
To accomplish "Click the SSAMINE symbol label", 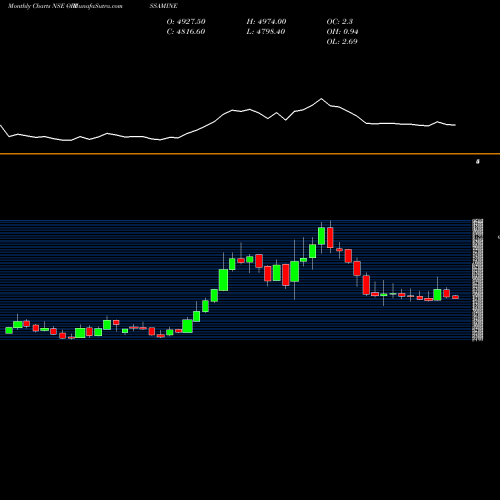I will [164, 6].
